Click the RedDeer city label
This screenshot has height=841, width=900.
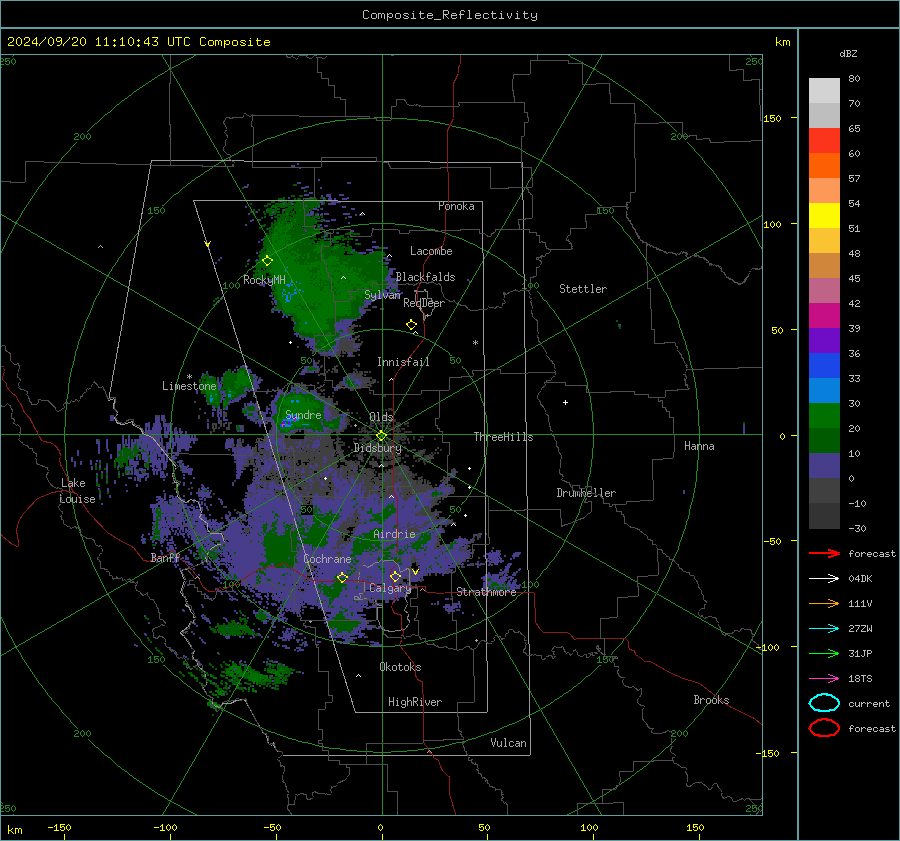click(x=424, y=303)
